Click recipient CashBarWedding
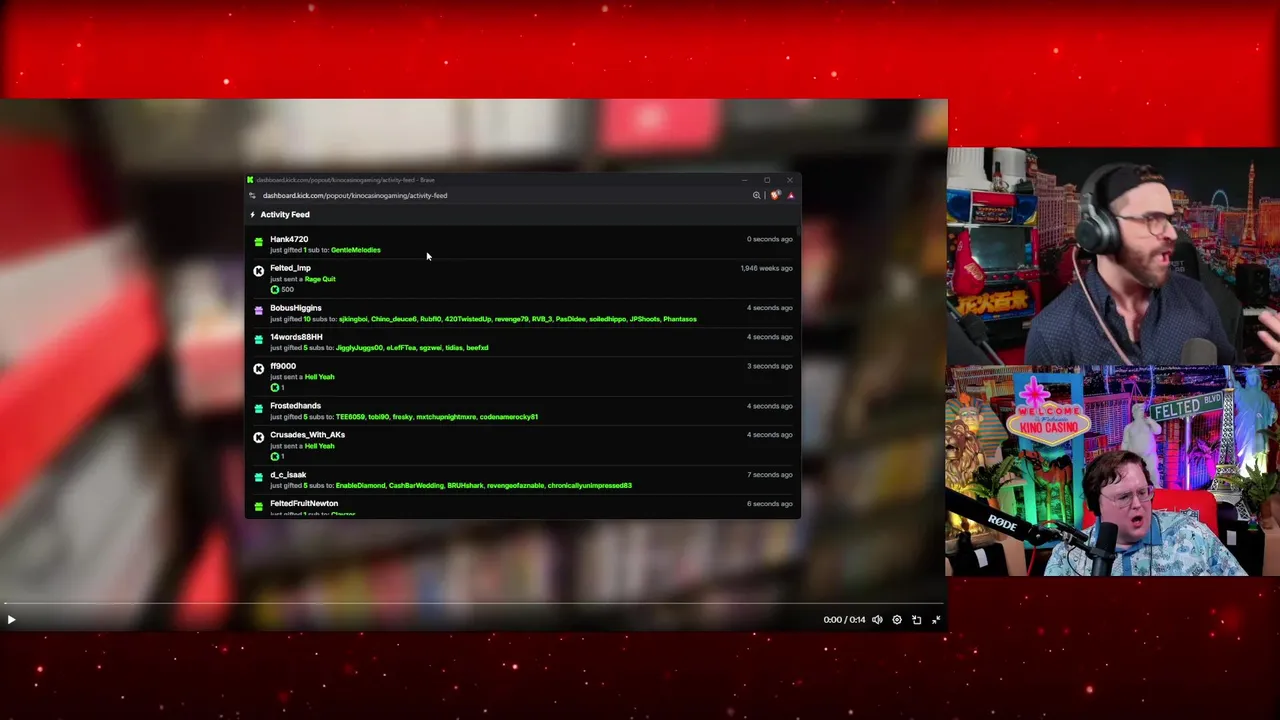 416,486
